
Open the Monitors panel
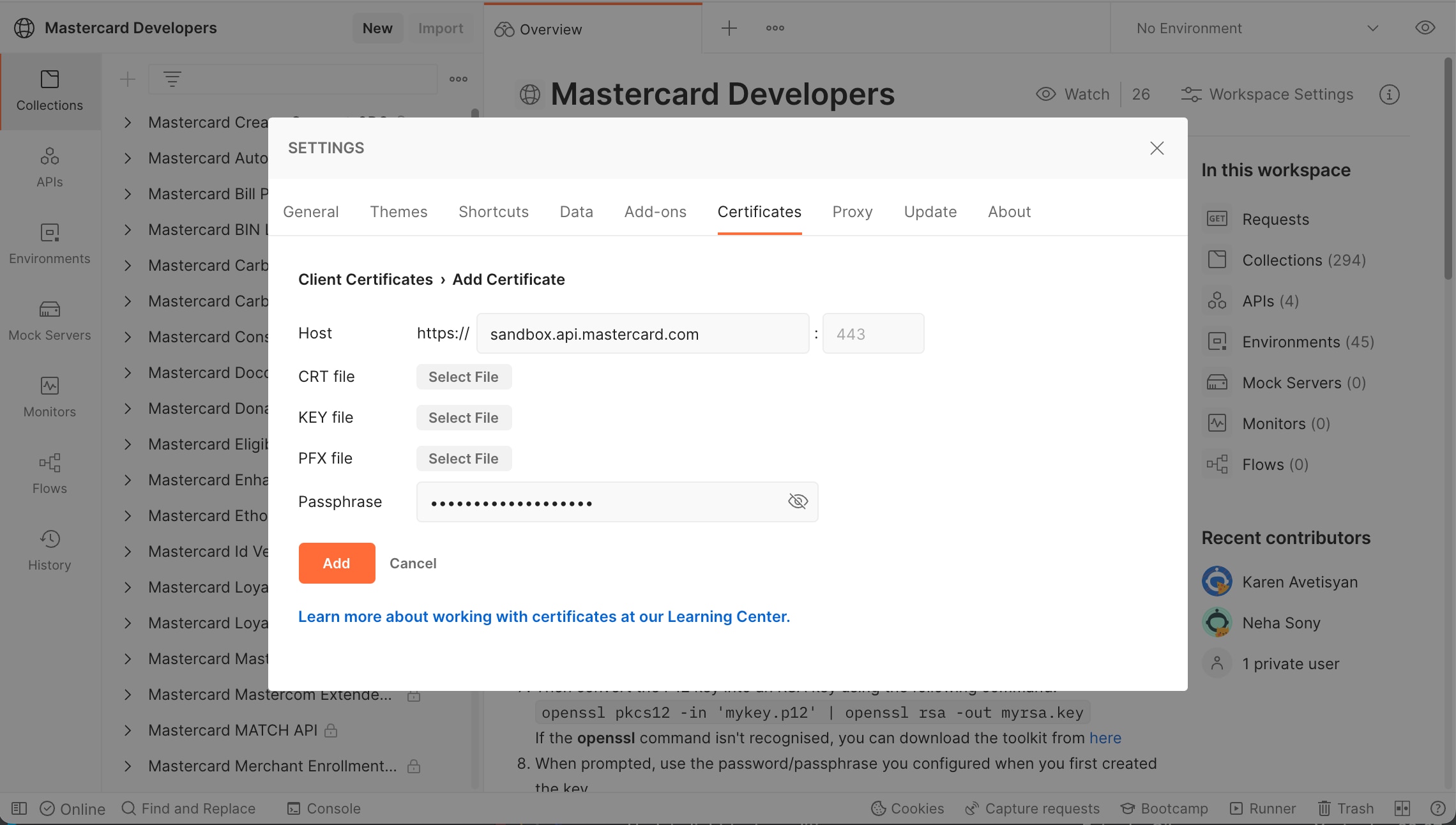[49, 397]
